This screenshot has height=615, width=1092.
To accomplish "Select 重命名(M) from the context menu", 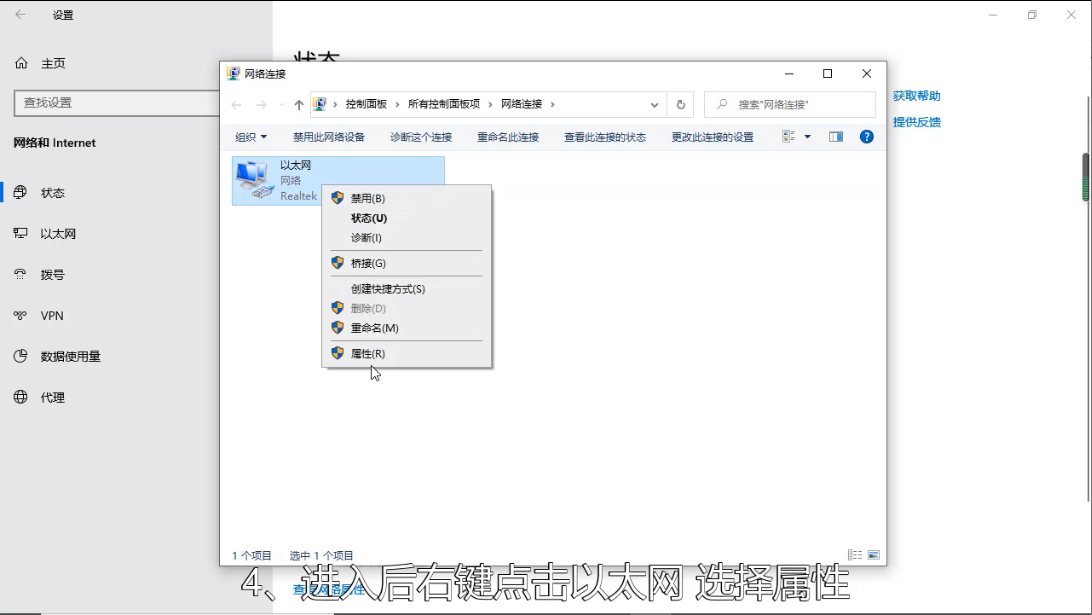I will click(407, 328).
